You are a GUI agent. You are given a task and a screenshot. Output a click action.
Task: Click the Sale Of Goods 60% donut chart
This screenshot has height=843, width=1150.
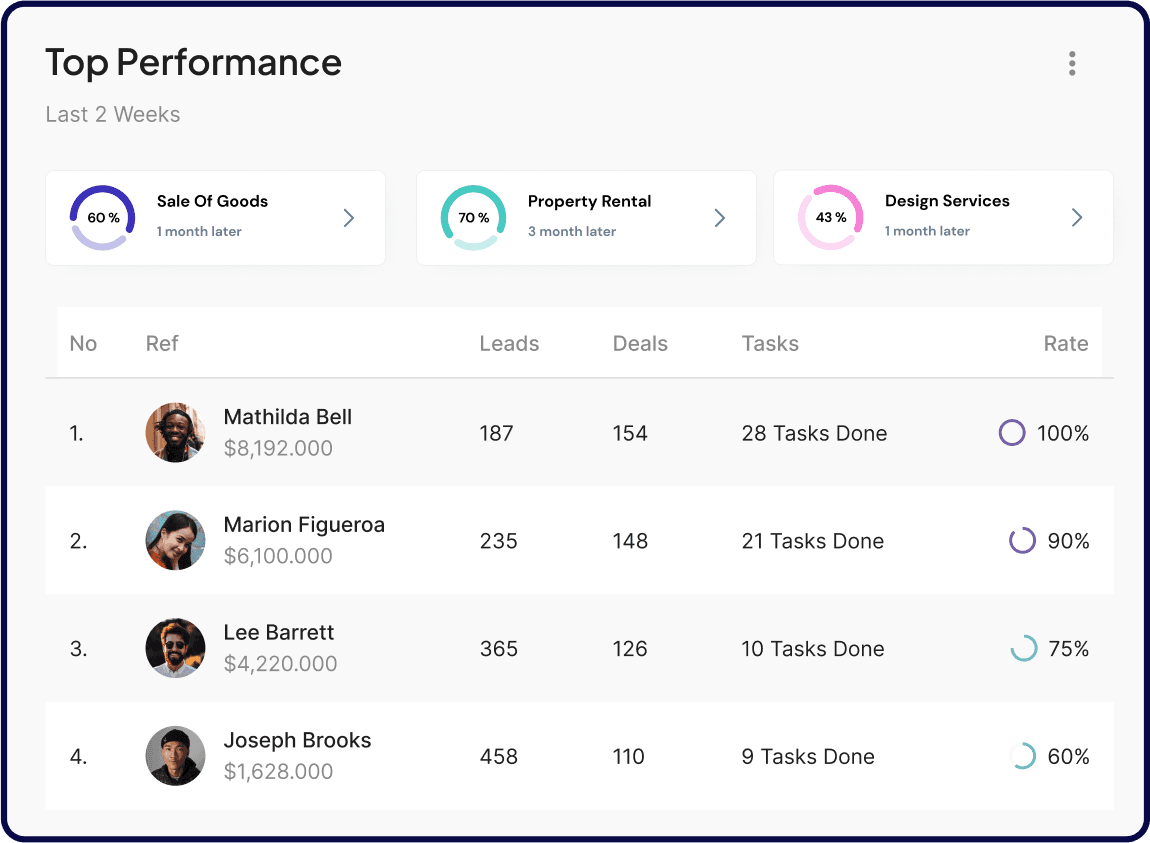(x=102, y=218)
